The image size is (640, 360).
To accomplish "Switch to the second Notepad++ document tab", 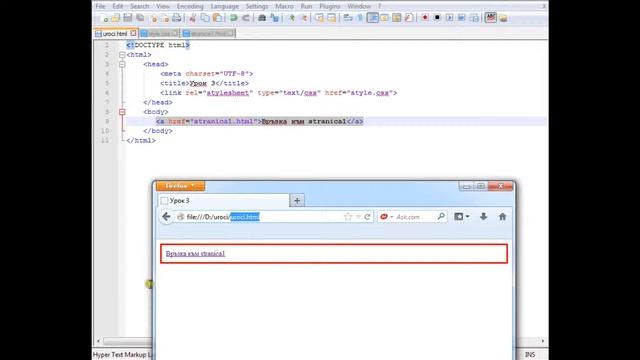I will click(159, 33).
